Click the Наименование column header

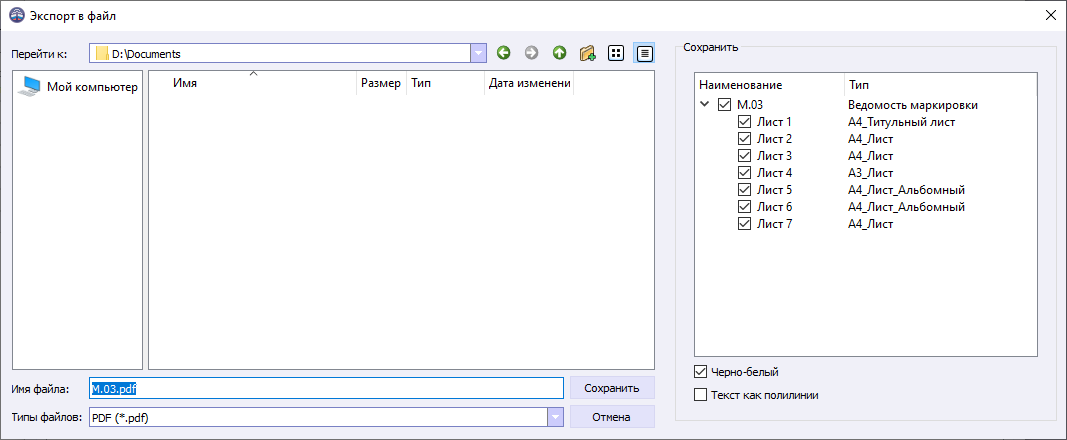point(770,86)
